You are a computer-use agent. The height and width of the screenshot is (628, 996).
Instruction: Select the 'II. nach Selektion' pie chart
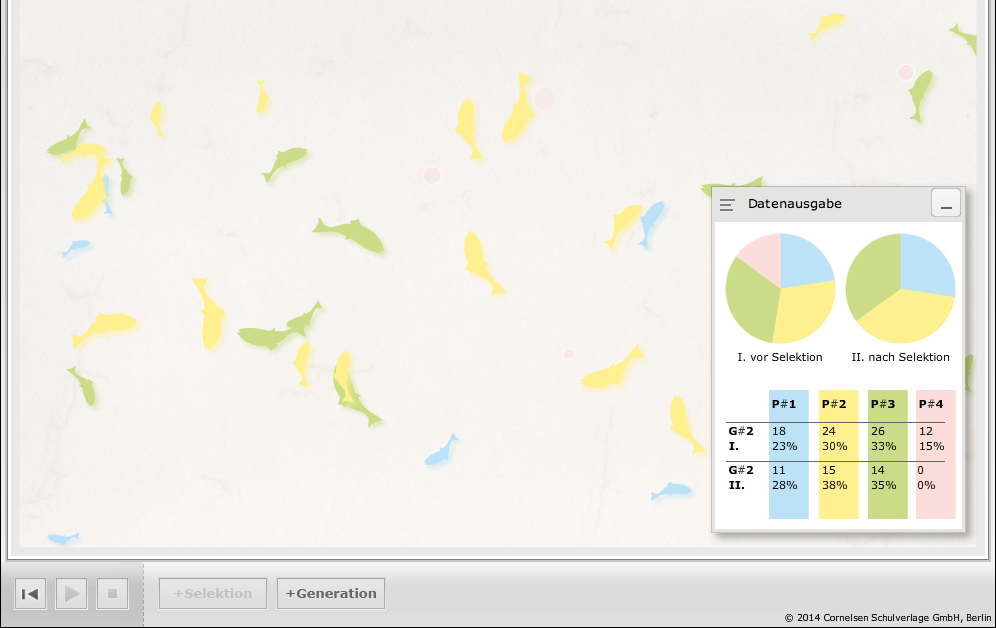900,288
